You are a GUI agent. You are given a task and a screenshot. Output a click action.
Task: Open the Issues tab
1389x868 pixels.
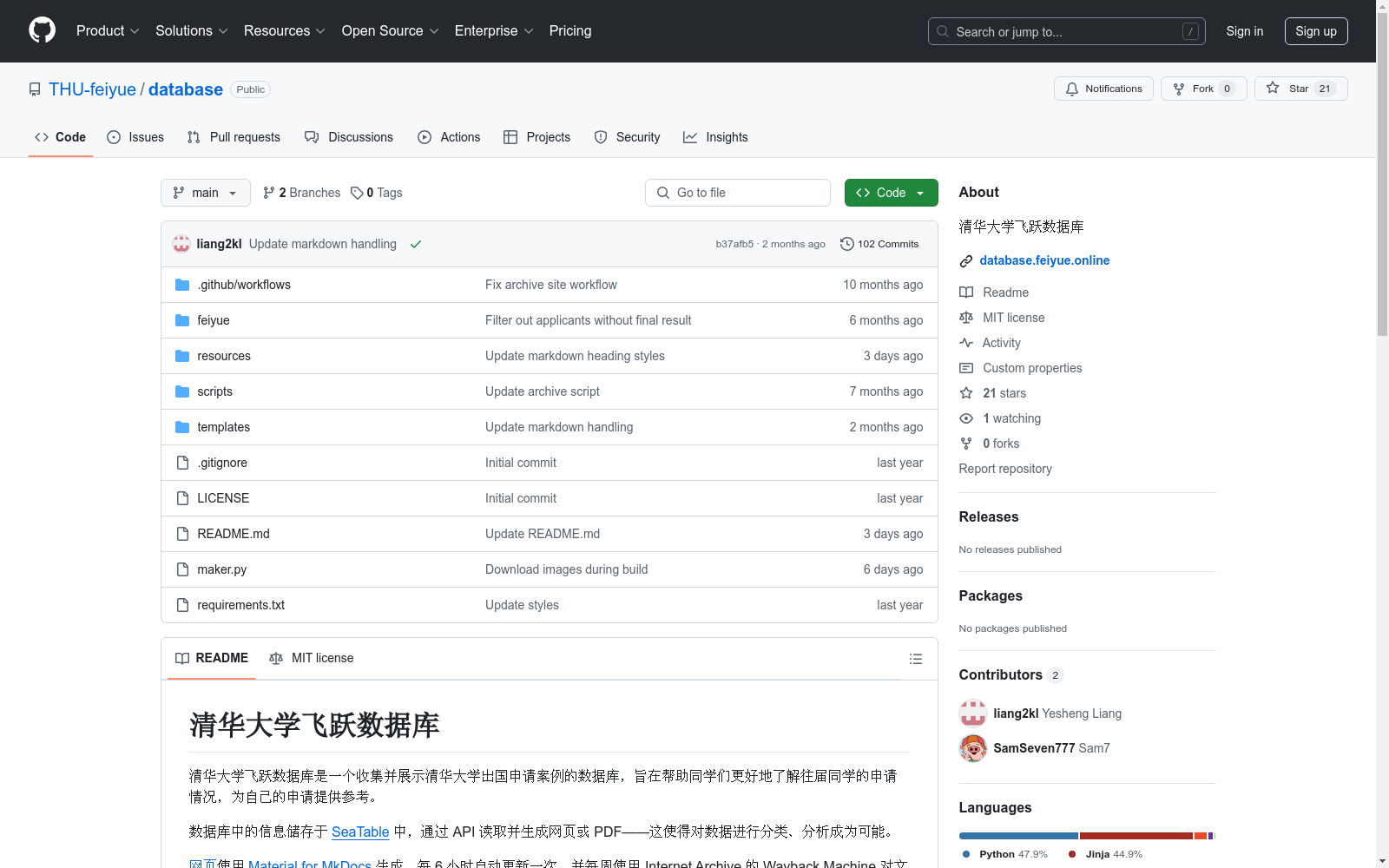point(135,137)
